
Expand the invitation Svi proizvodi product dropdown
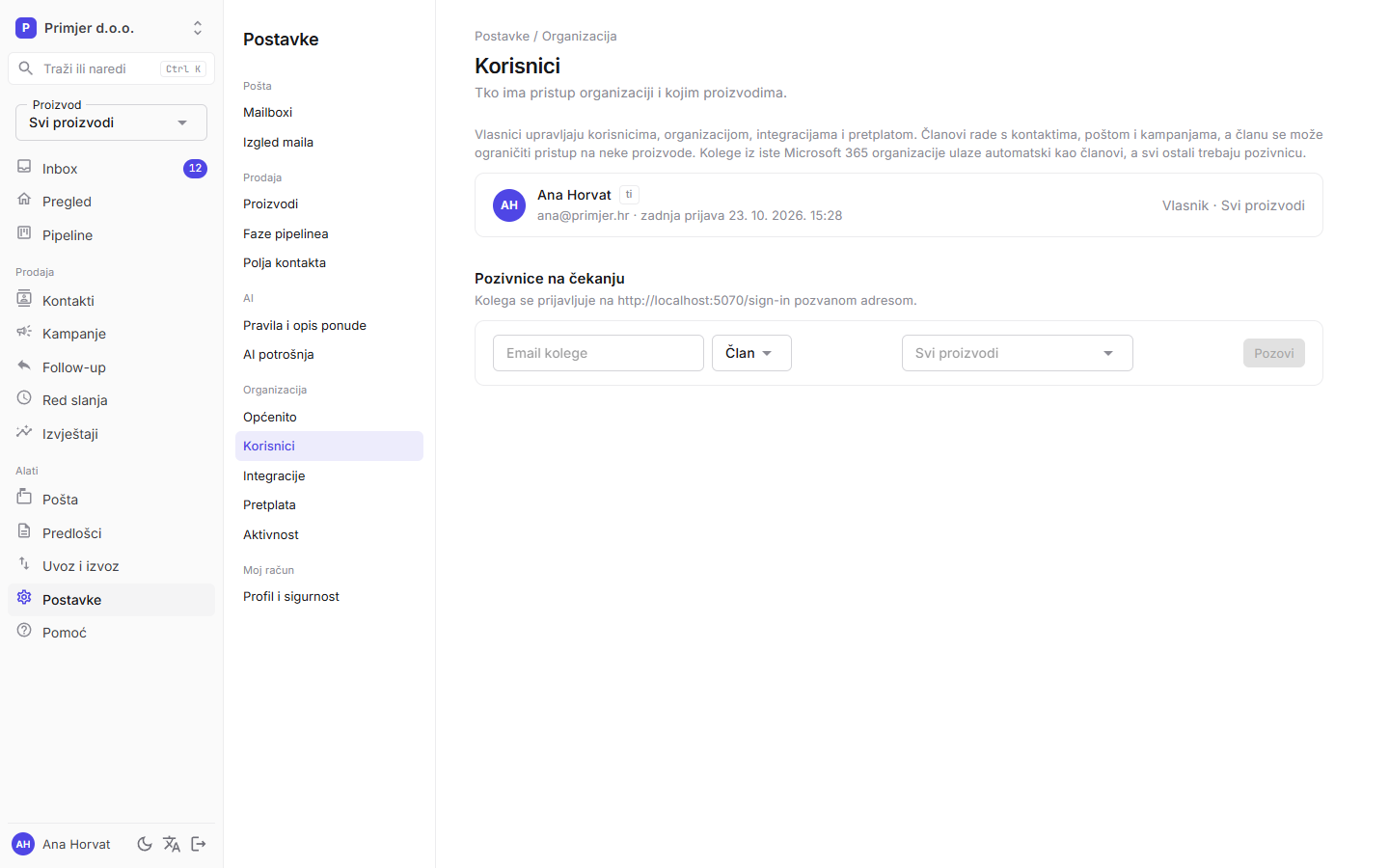tap(1017, 353)
